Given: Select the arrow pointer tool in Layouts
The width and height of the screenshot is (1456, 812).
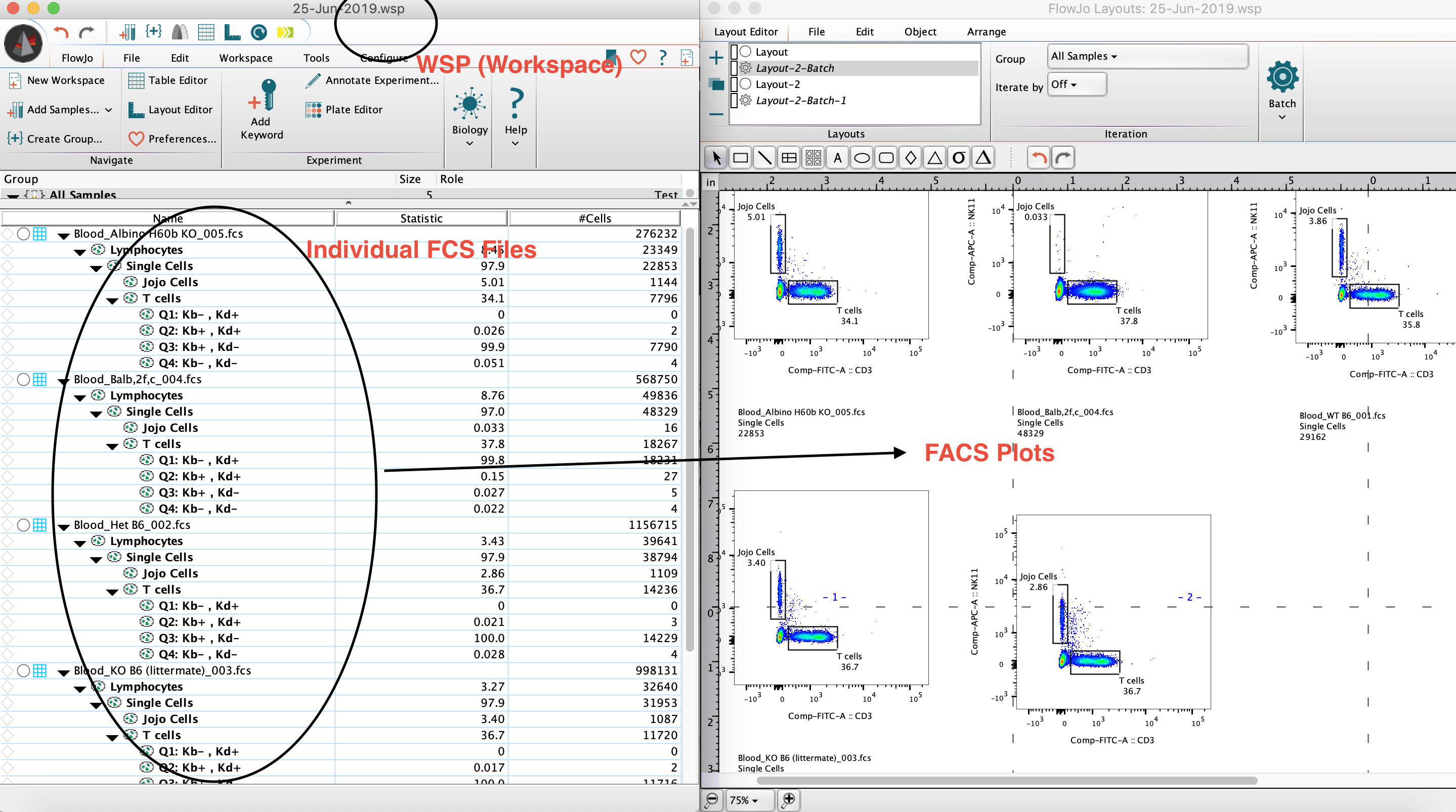Looking at the screenshot, I should [716, 158].
